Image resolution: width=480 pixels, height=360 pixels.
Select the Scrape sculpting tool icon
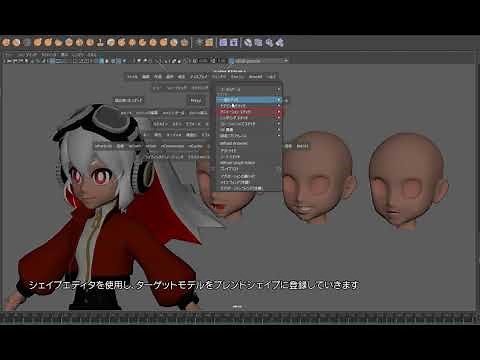121,43
